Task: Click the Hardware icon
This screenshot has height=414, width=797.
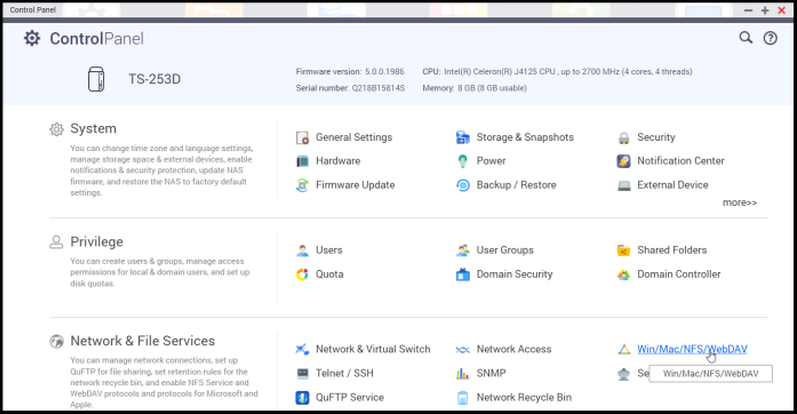Action: click(302, 161)
